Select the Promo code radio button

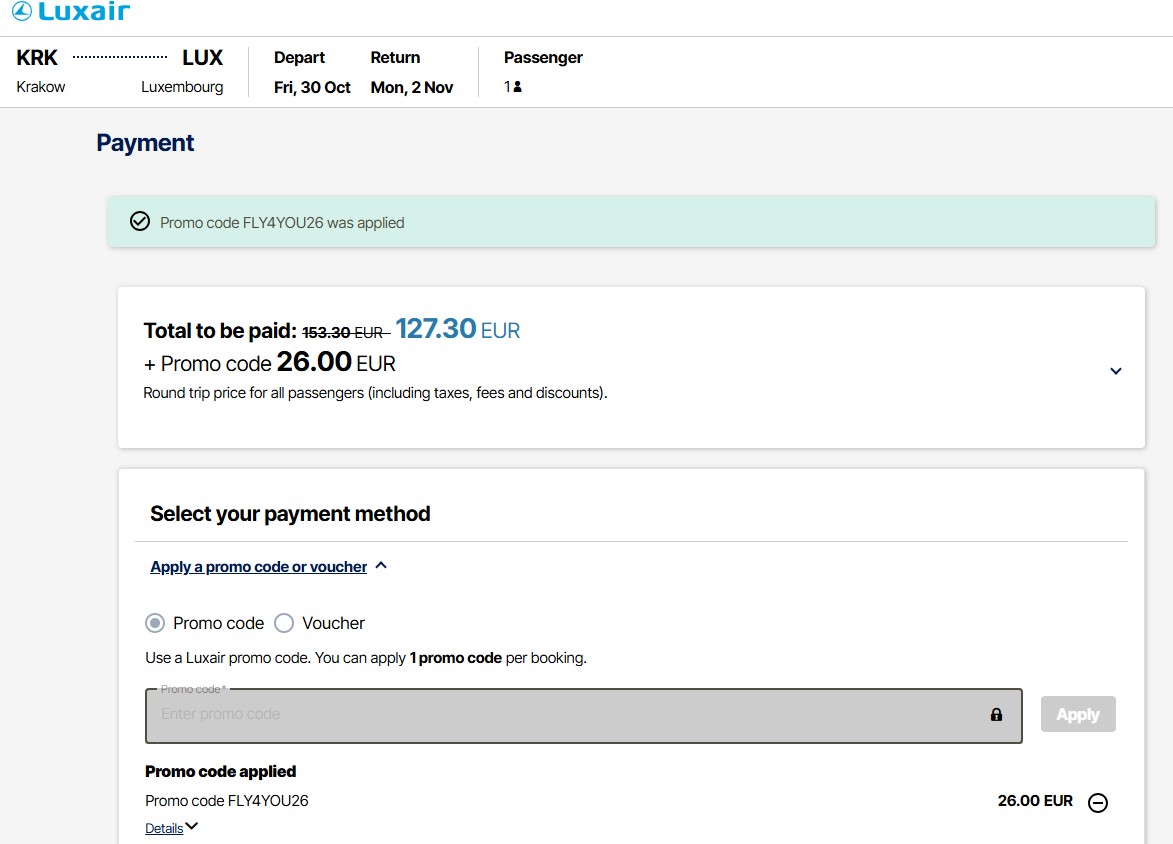click(155, 623)
